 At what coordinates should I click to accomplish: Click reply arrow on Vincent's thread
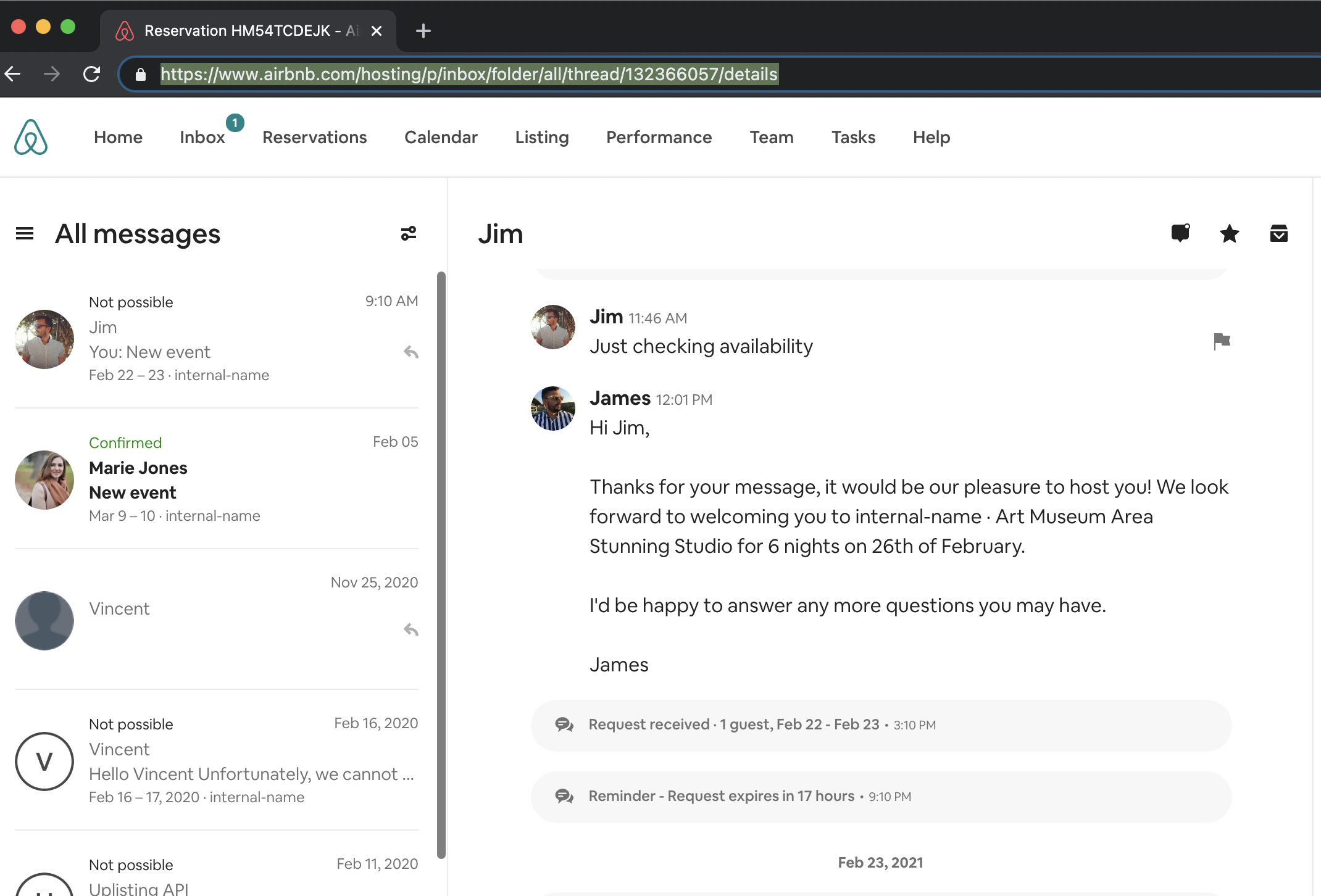point(411,629)
